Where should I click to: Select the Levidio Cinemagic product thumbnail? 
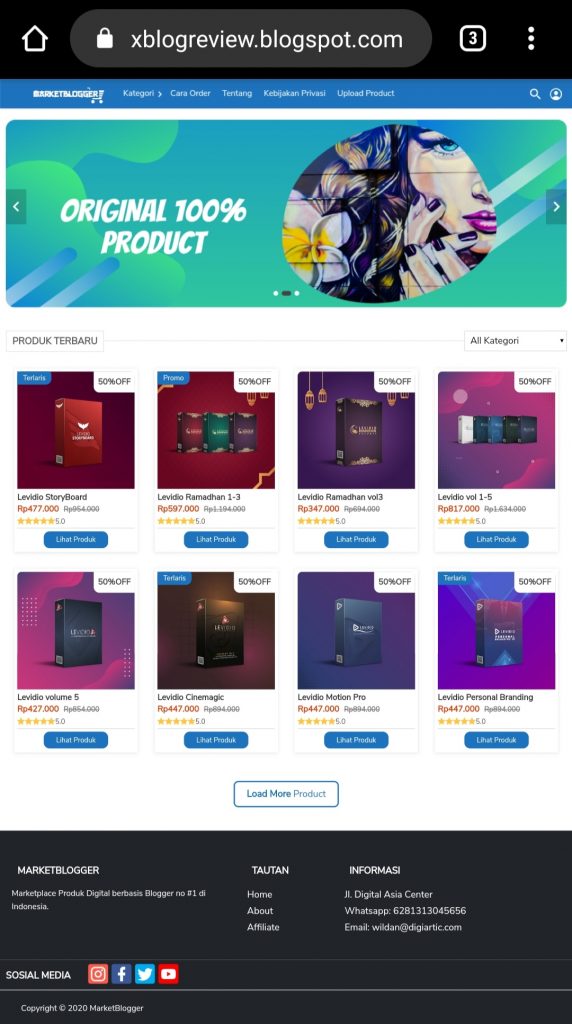pos(216,630)
